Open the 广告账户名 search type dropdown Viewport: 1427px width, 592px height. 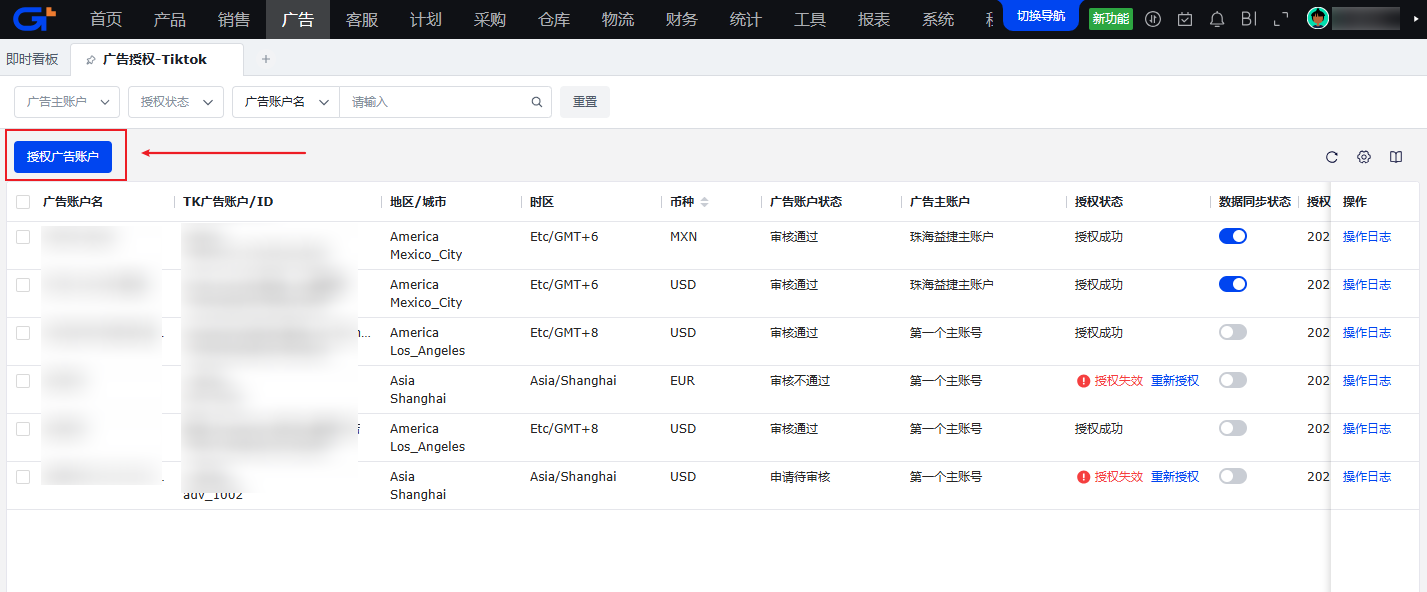(x=286, y=102)
